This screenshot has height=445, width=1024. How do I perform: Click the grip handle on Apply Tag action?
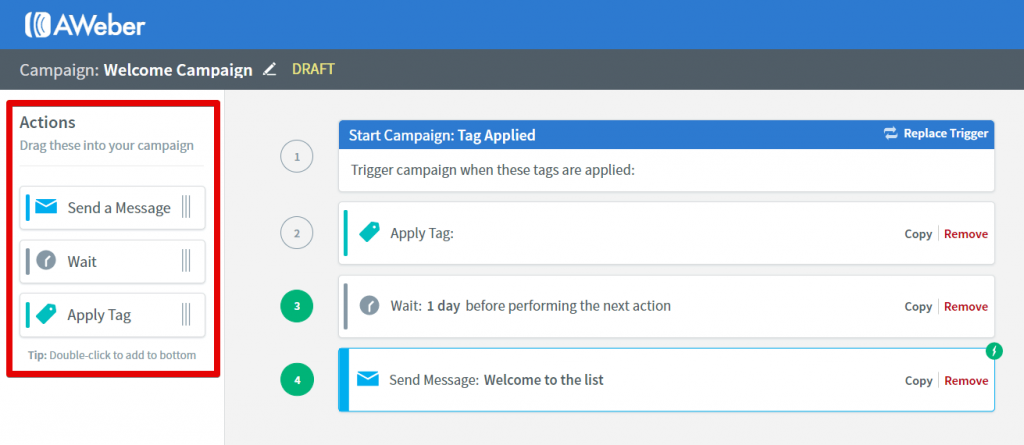186,314
